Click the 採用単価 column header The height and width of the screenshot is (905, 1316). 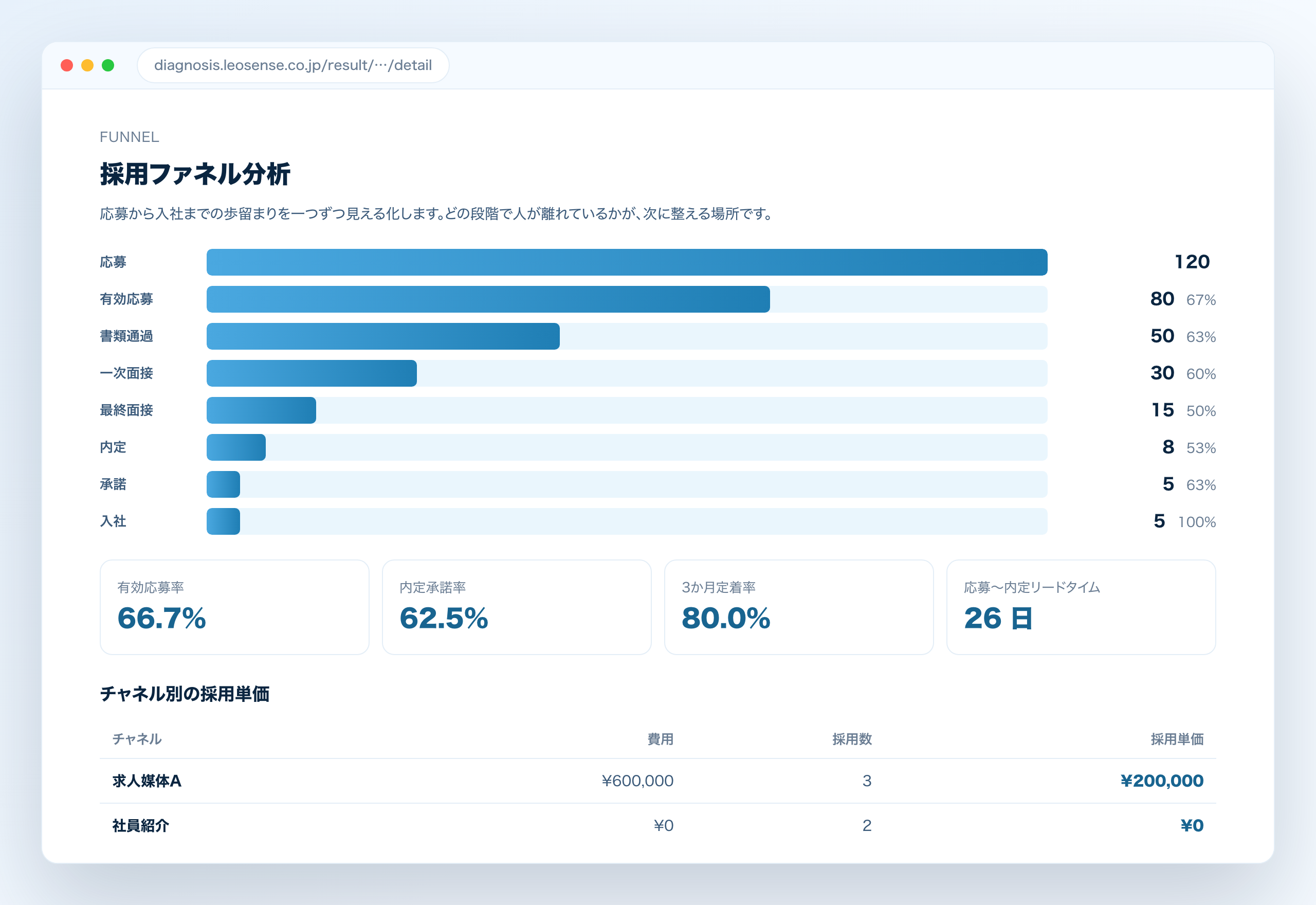click(x=1177, y=739)
